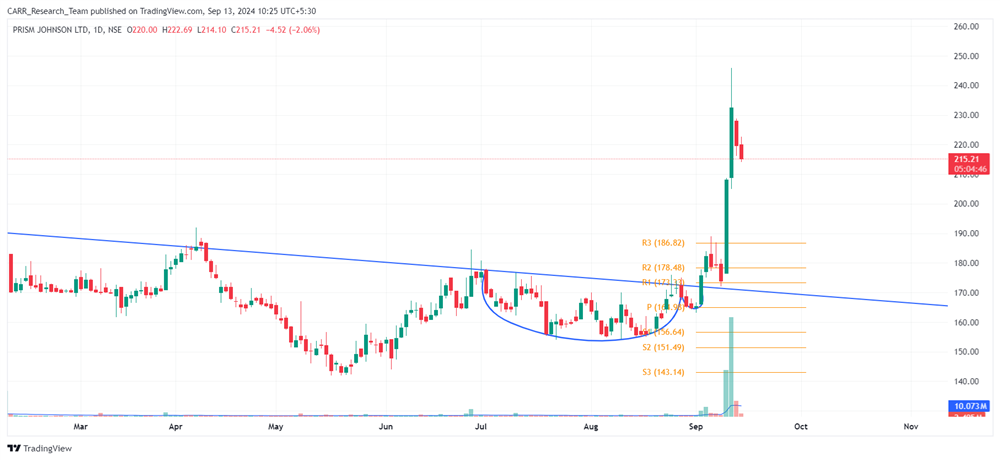Click the May label on time axis
This screenshot has height=460, width=1000.
(x=276, y=426)
